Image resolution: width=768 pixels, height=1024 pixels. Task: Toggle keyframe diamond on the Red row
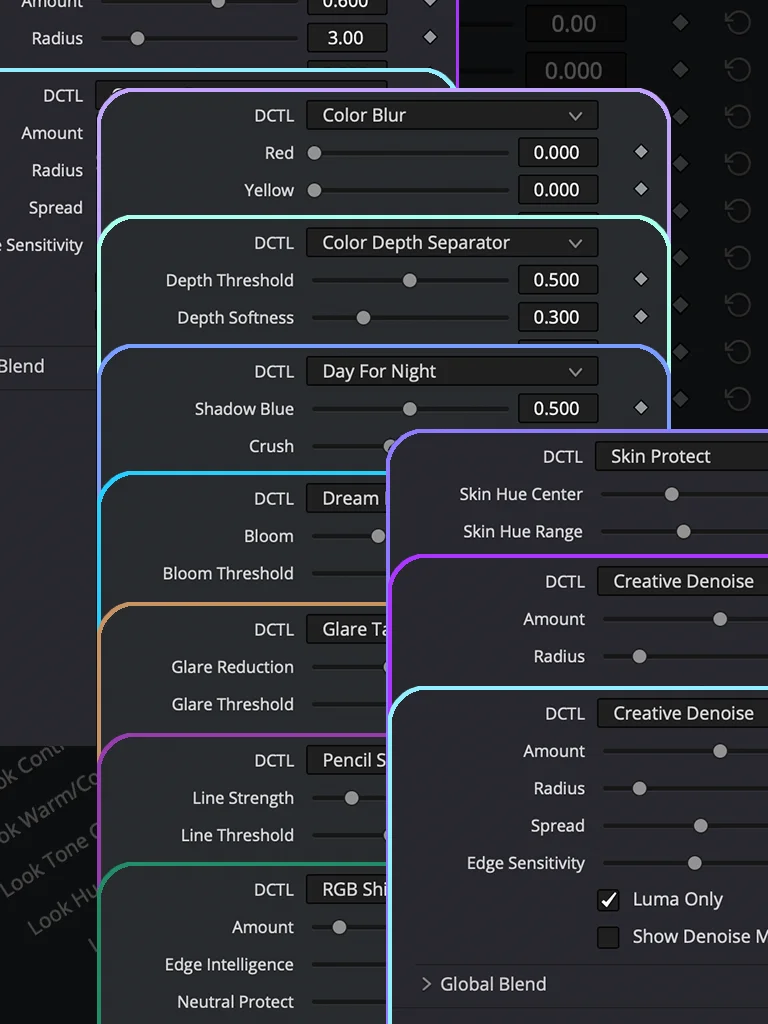[641, 152]
